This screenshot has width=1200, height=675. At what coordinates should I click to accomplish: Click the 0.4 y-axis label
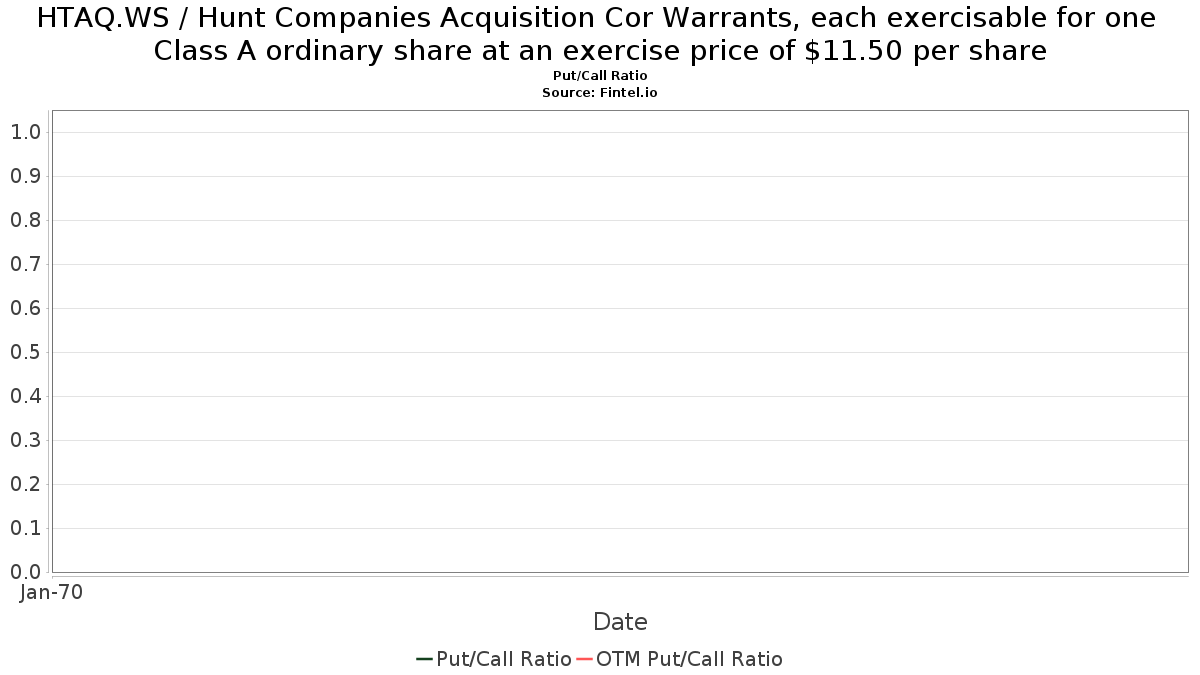(x=25, y=396)
